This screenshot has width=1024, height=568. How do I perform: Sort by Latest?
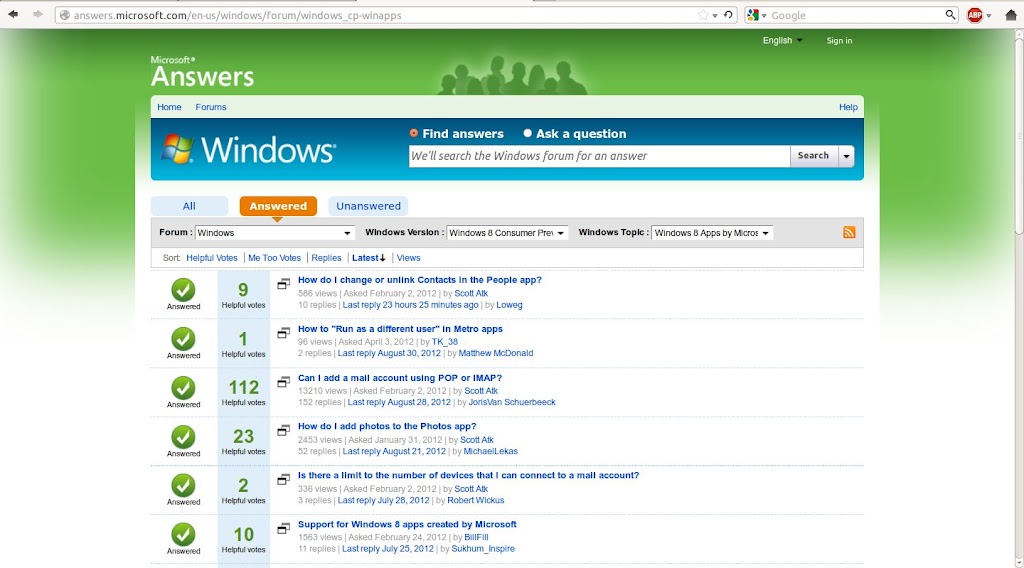369,258
